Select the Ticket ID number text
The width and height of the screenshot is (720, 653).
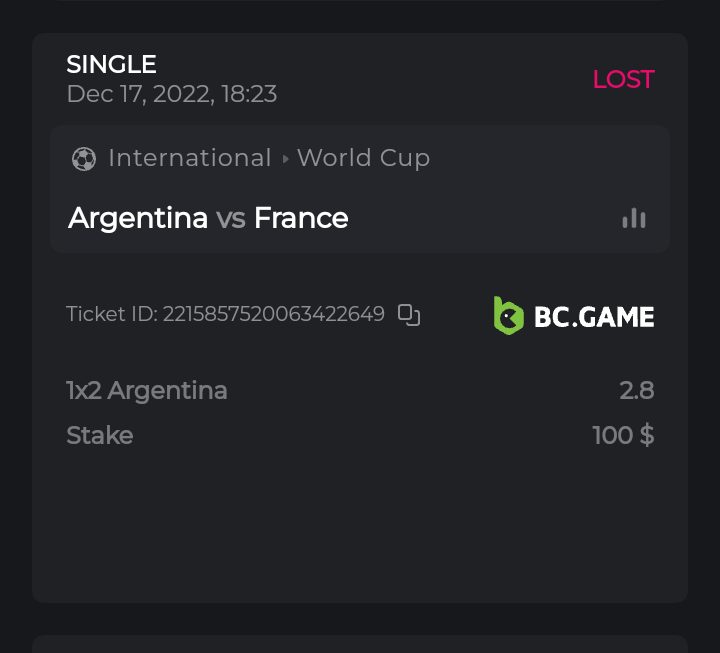click(273, 314)
